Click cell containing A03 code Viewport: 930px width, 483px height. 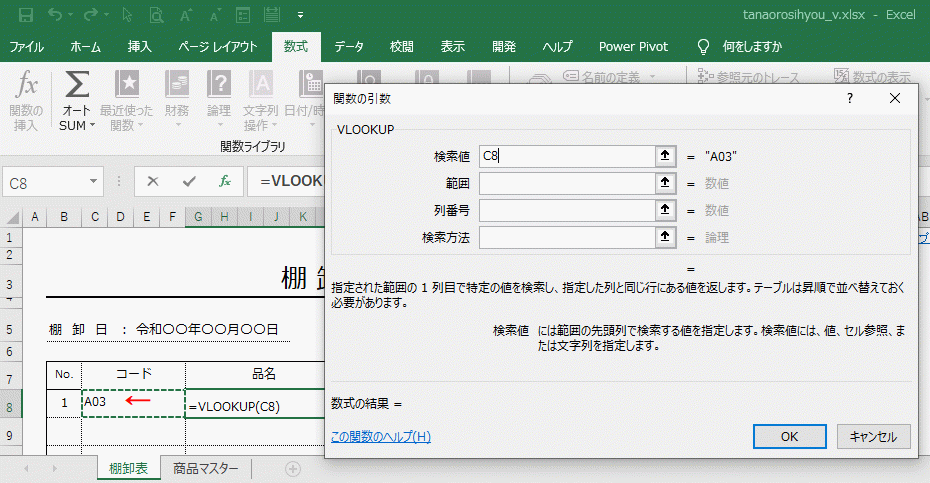pyautogui.click(x=133, y=403)
